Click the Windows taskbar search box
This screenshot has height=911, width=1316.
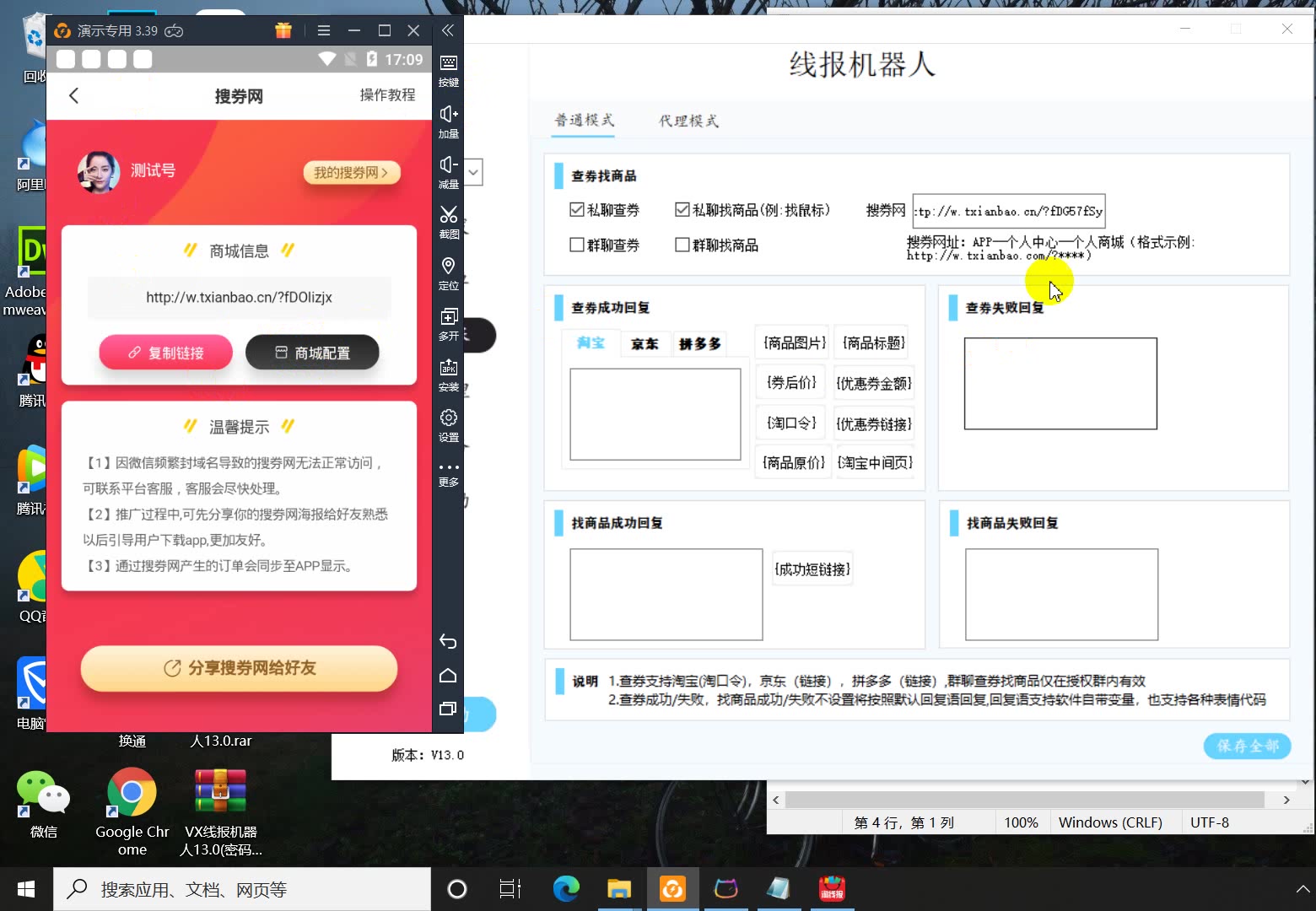pyautogui.click(x=242, y=889)
